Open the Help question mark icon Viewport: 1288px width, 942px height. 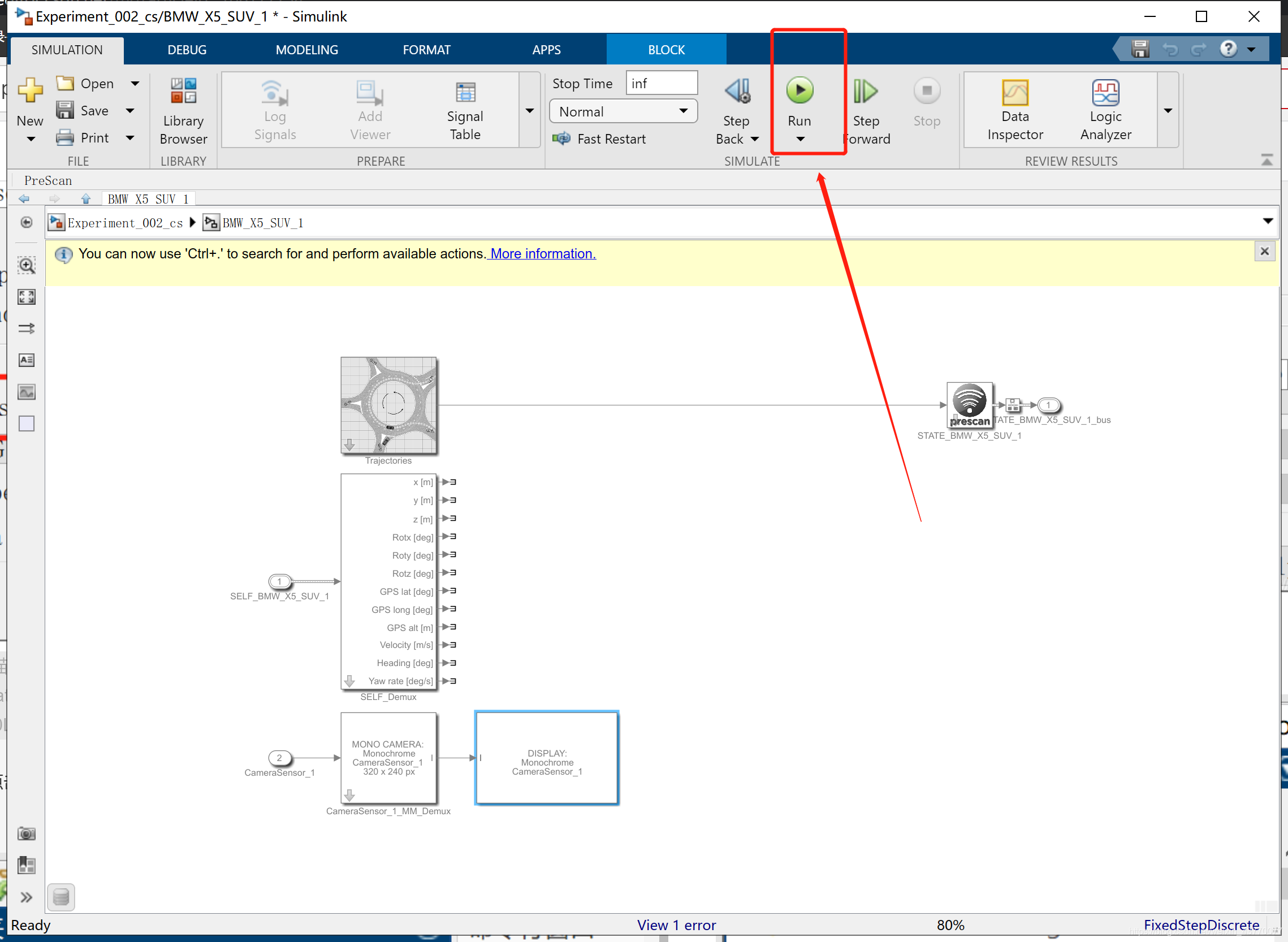coord(1228,49)
